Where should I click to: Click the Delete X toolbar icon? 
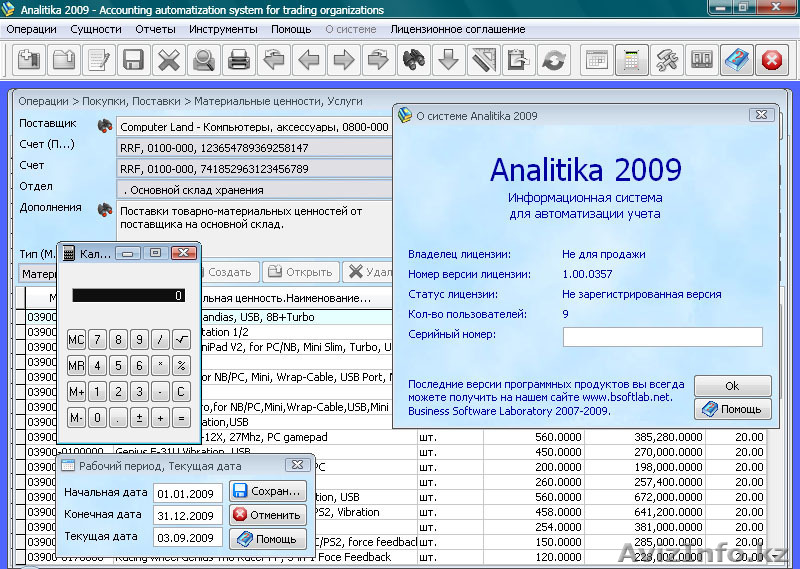click(x=168, y=60)
